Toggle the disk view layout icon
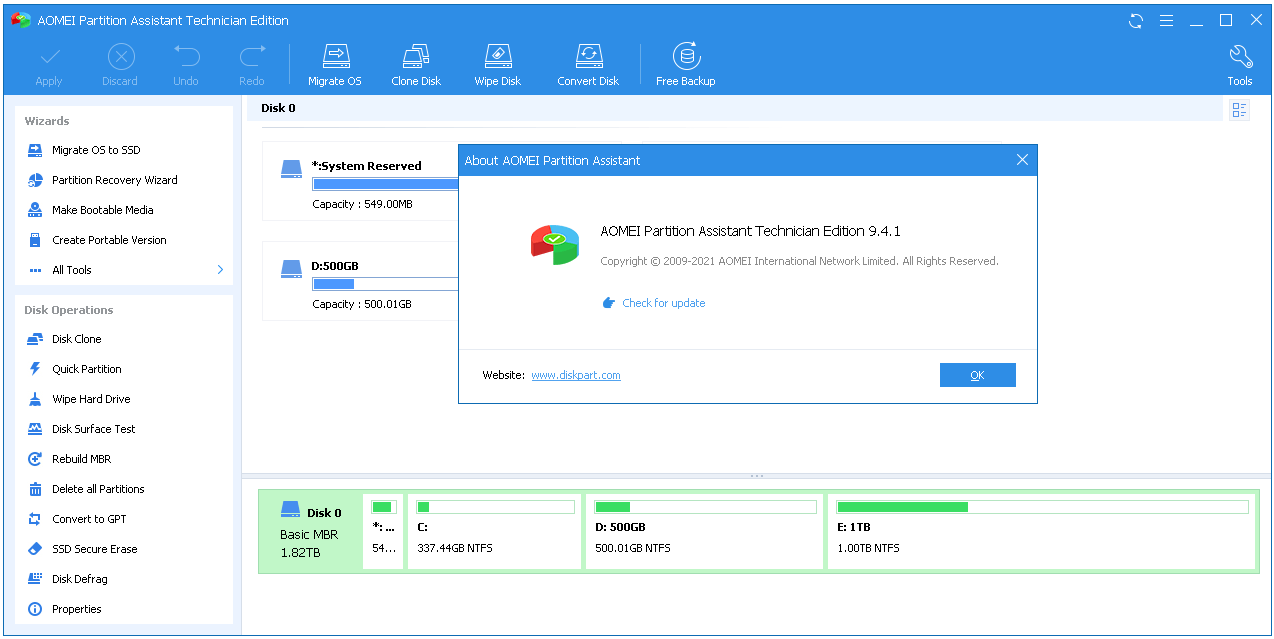Viewport: 1274px width, 639px height. pyautogui.click(x=1240, y=110)
